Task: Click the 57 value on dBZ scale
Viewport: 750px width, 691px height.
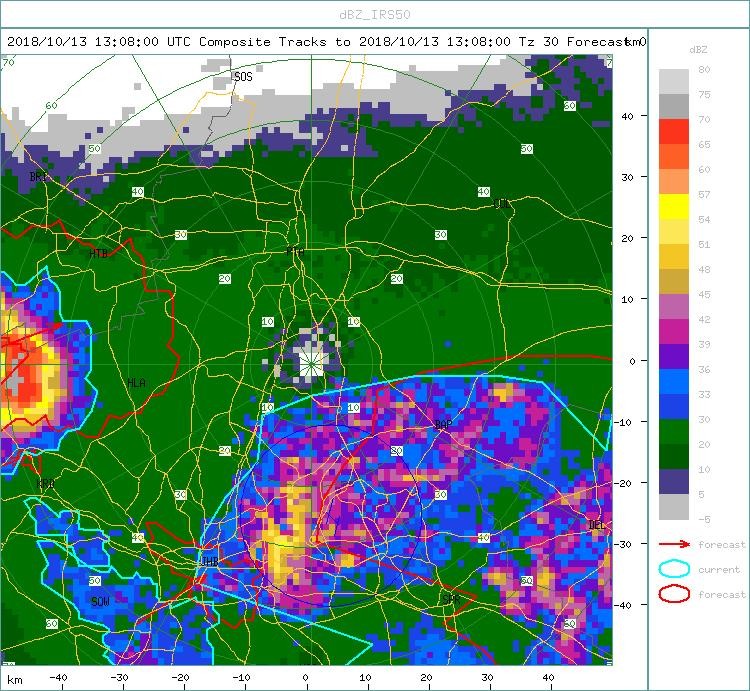Action: 704,195
